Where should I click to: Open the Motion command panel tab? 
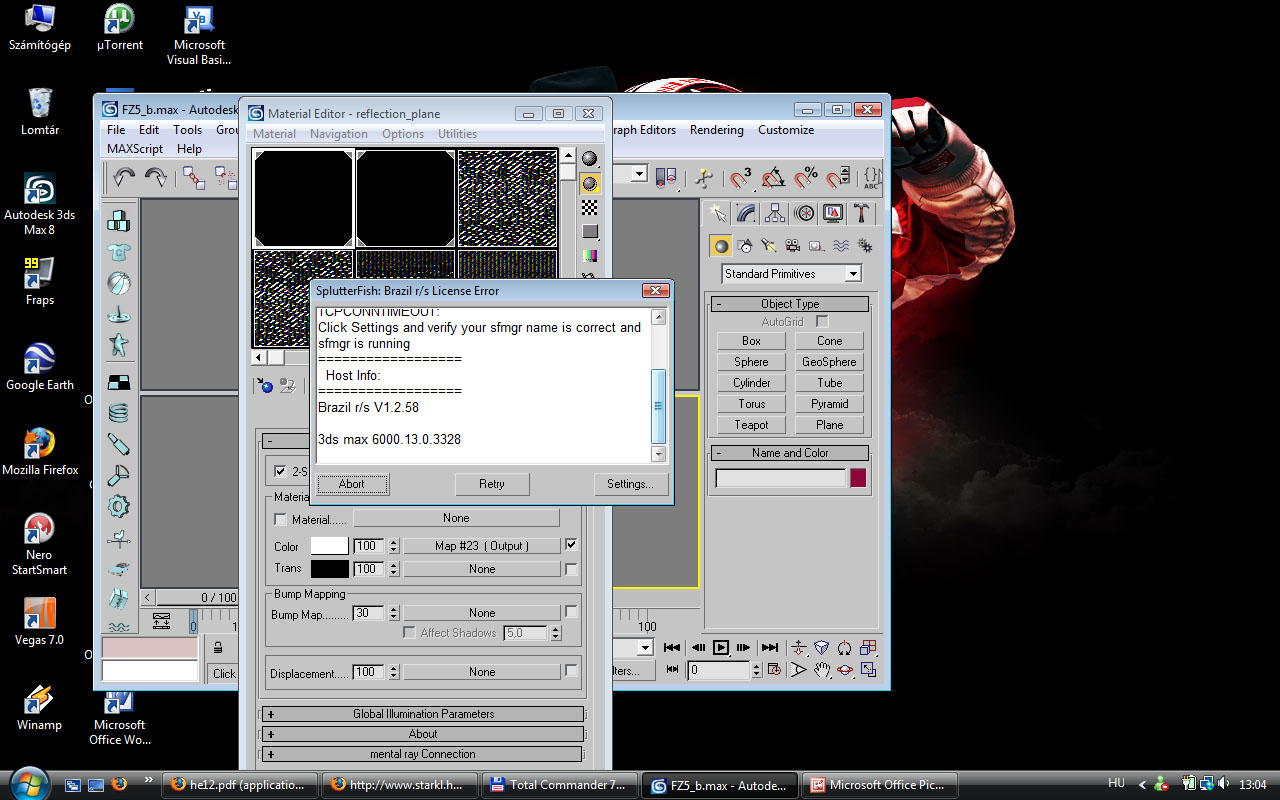pyautogui.click(x=804, y=213)
